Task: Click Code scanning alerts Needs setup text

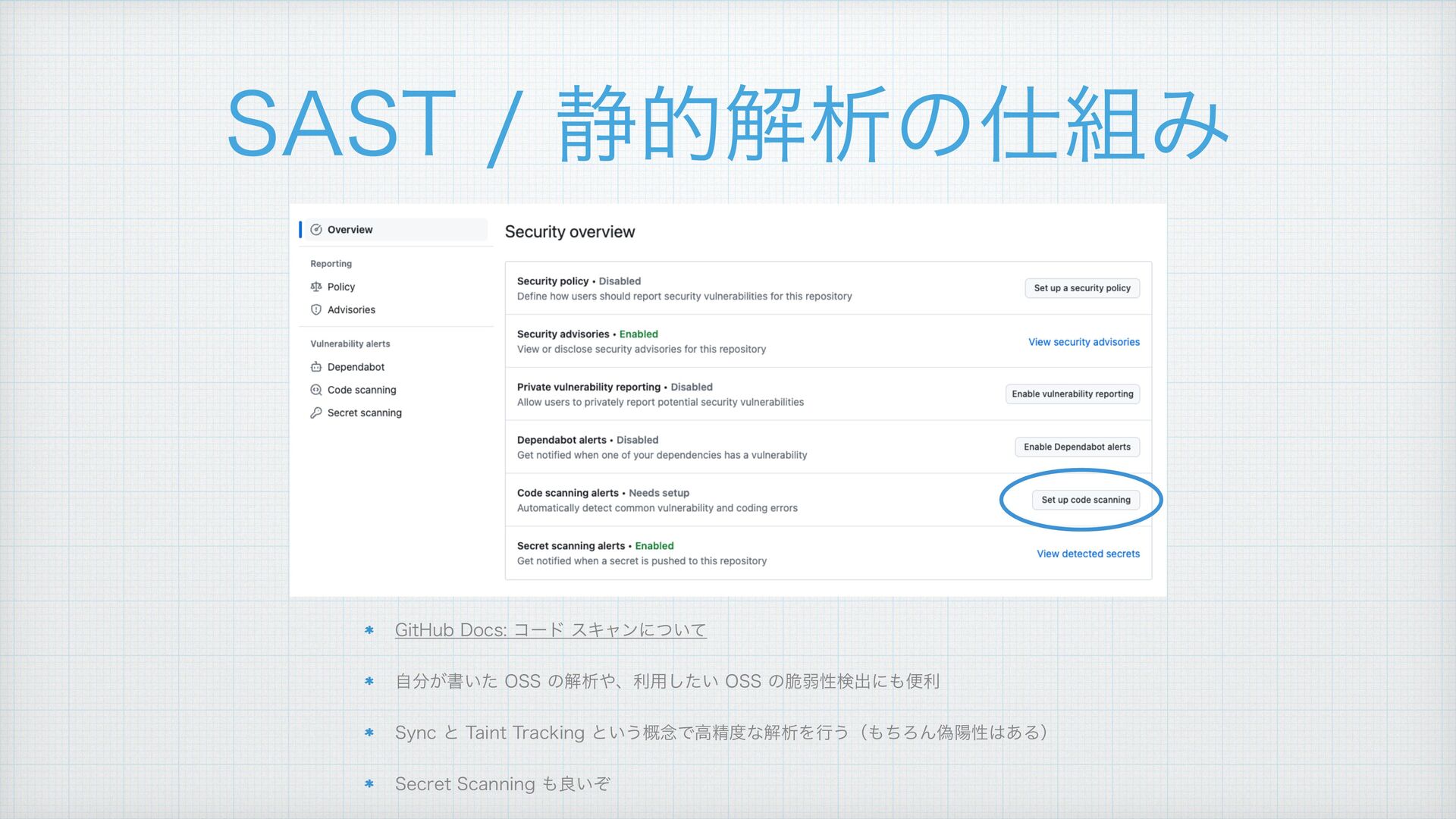Action: pos(659,494)
